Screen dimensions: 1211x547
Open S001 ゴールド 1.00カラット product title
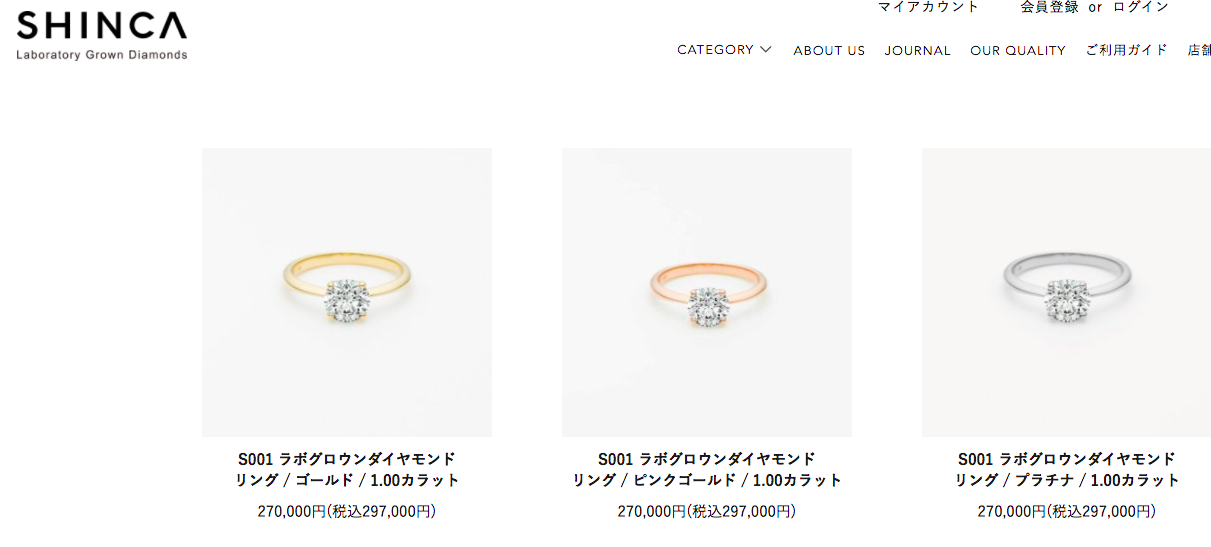pos(347,469)
